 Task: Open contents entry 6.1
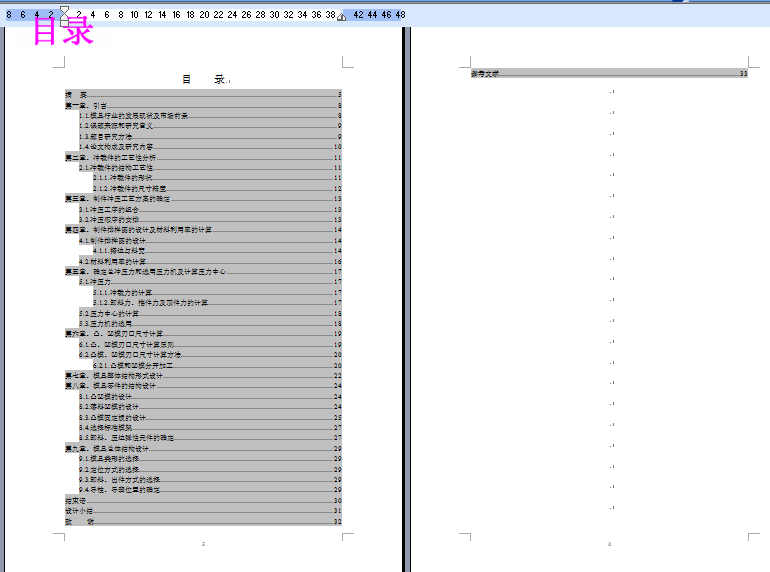coord(210,345)
